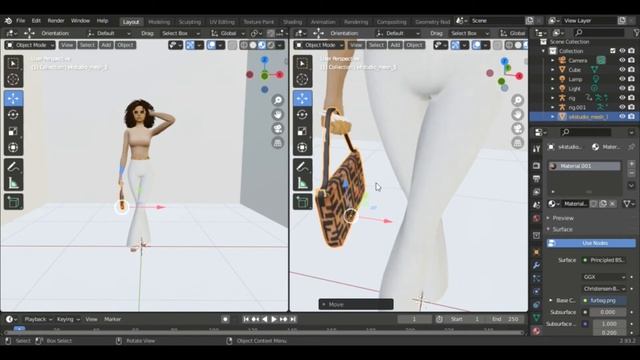This screenshot has height=360, width=640.
Task: Select the Rotate tool in right viewport
Action: click(302, 115)
